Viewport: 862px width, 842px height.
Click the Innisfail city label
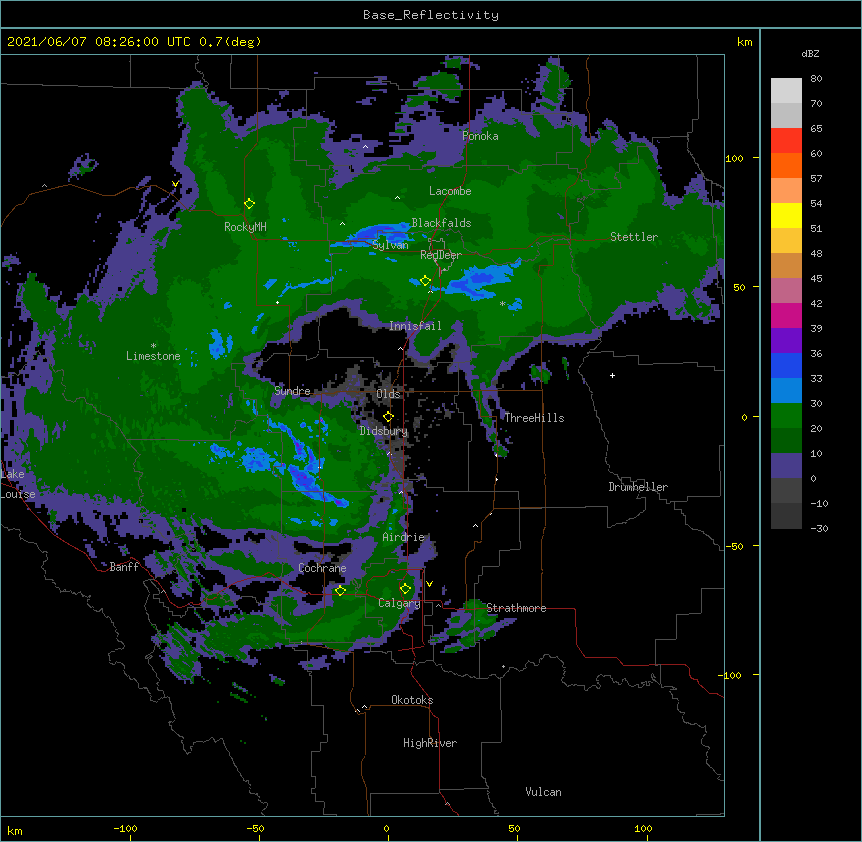pos(415,326)
